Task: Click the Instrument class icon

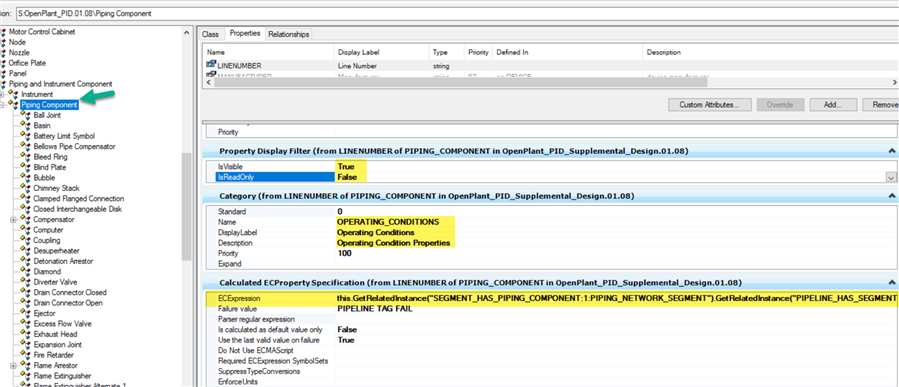Action: (13, 94)
